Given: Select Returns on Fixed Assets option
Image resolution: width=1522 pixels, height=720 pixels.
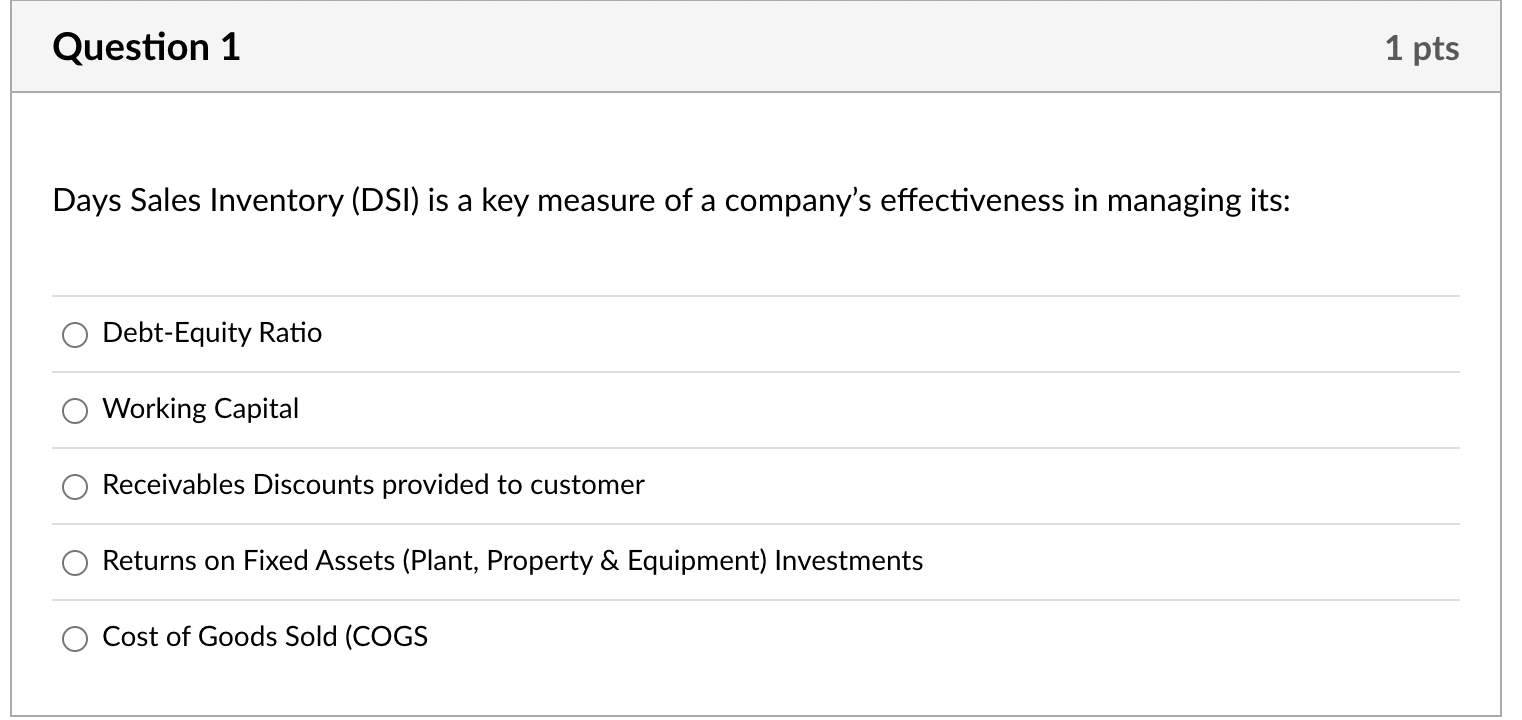Looking at the screenshot, I should point(75,563).
